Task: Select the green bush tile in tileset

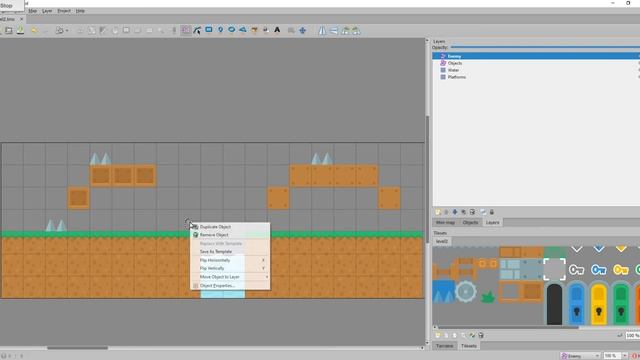Action: coord(488,297)
